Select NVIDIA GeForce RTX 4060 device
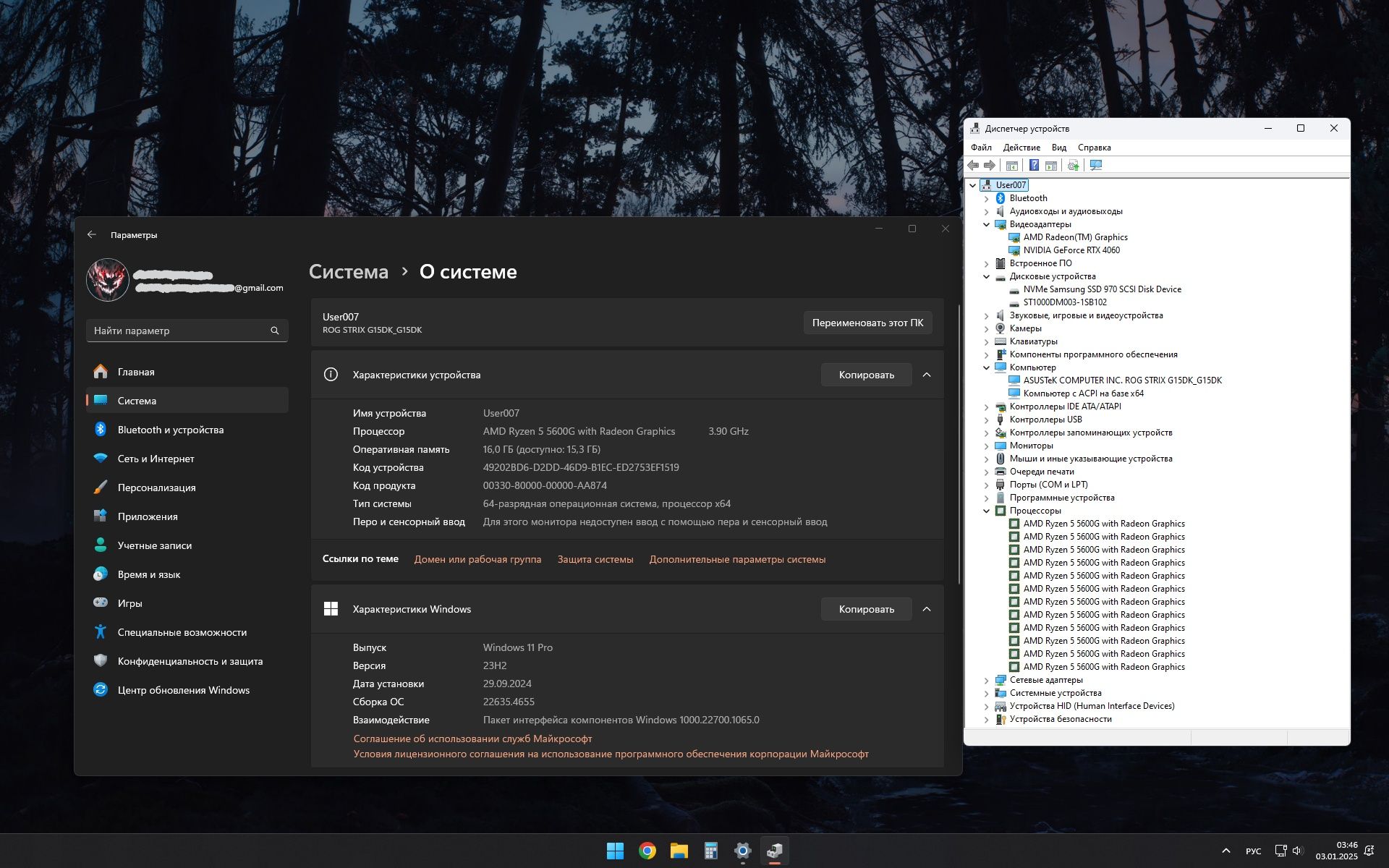Screen dimensions: 1389x868 coord(1071,250)
